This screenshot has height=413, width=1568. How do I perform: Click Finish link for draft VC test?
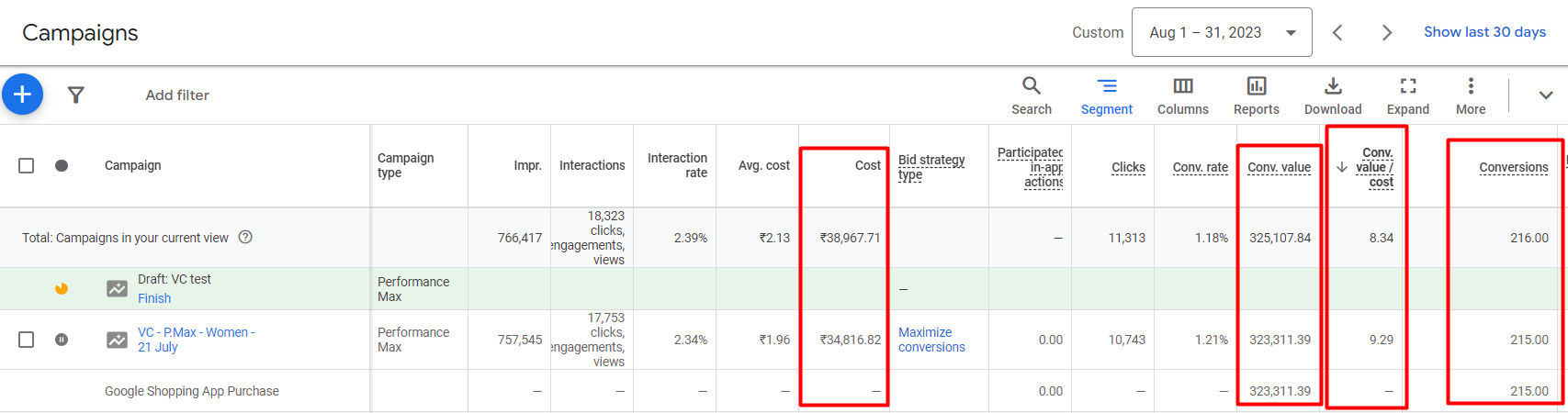(x=154, y=298)
